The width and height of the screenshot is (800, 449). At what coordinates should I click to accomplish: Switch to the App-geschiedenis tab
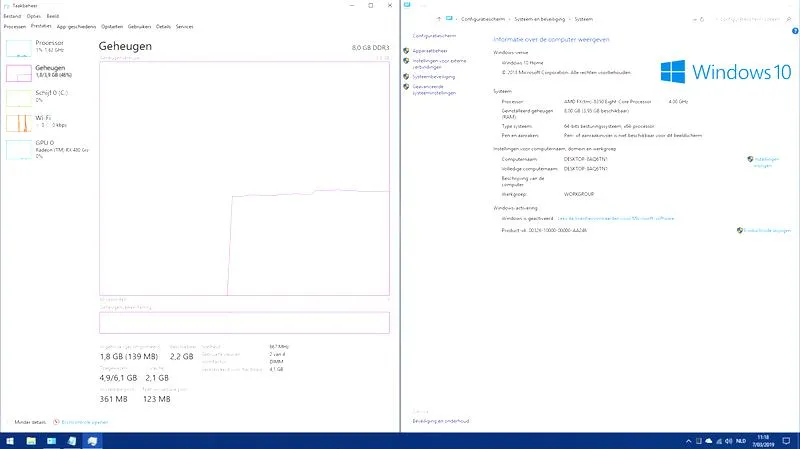click(76, 27)
